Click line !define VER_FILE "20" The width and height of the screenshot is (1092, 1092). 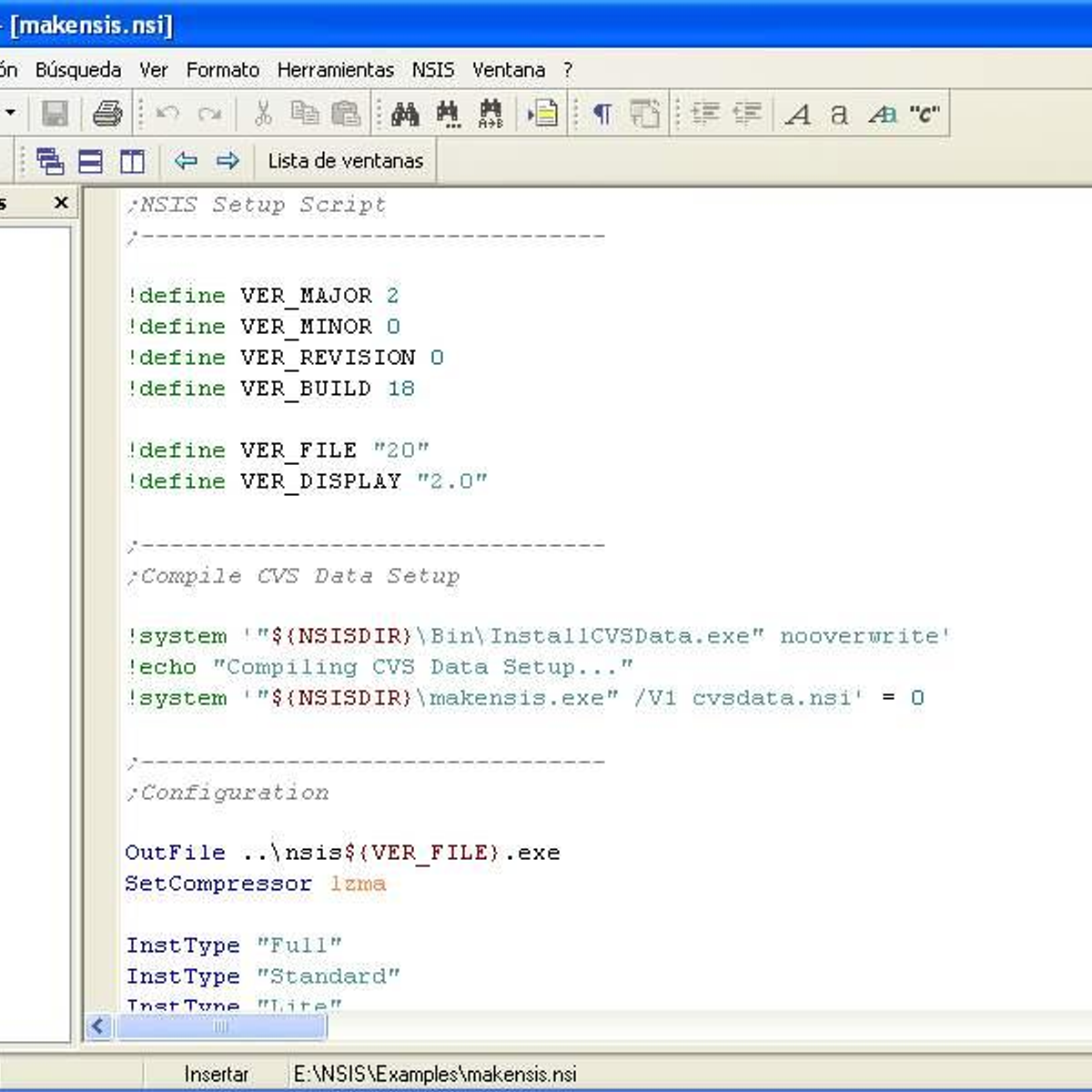click(x=278, y=450)
